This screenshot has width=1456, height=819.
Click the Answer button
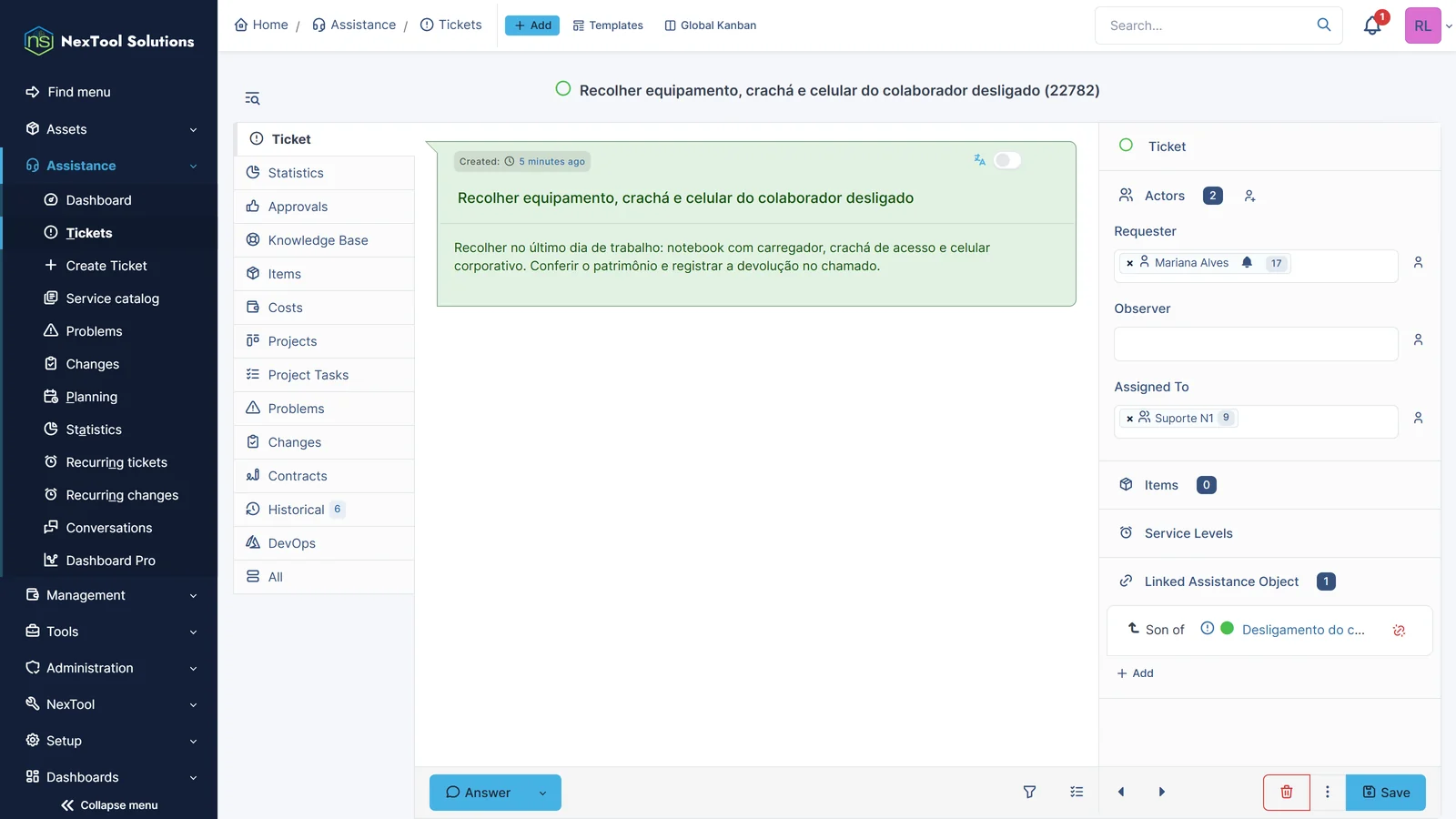(x=479, y=794)
